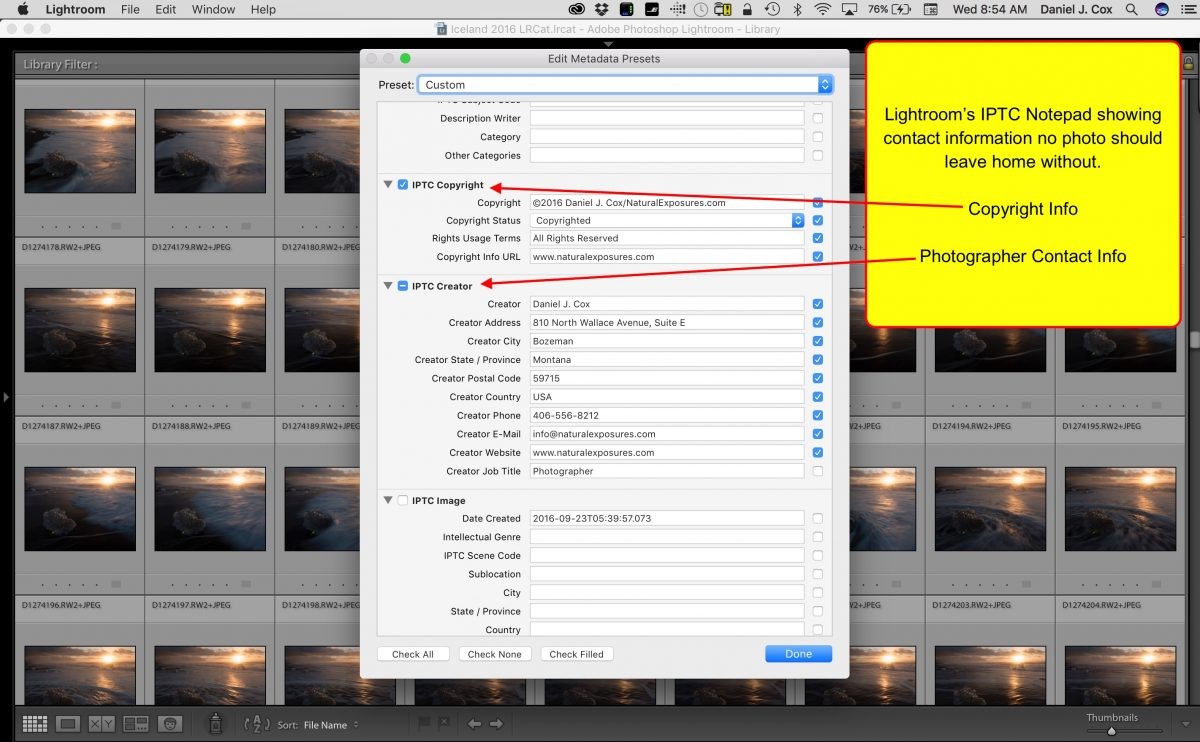Toggle the IPTC Copyright section checkbox

tap(403, 184)
